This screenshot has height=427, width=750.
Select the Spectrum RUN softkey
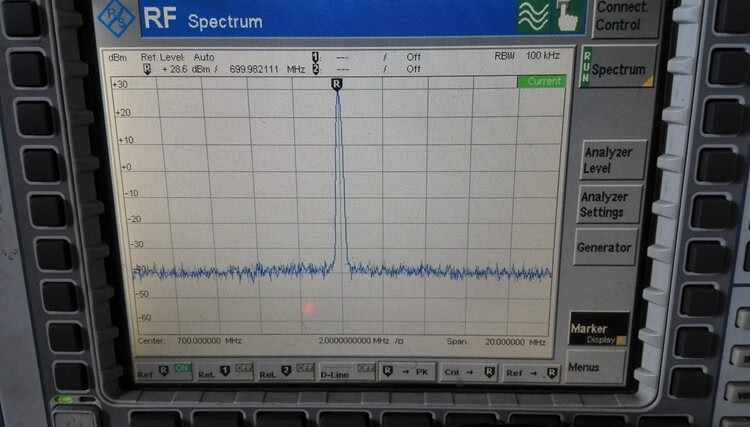click(617, 67)
